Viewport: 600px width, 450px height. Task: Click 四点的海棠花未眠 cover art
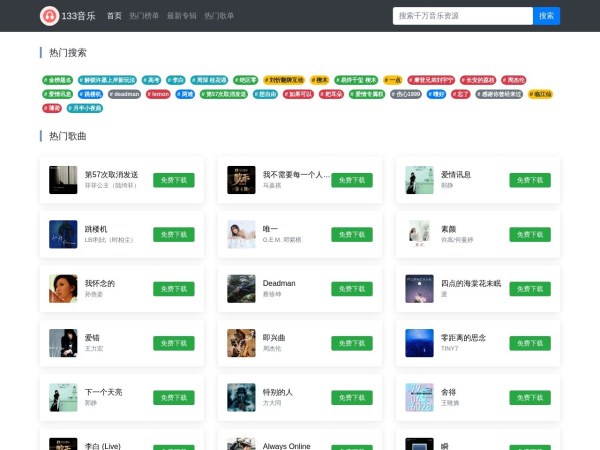point(419,289)
